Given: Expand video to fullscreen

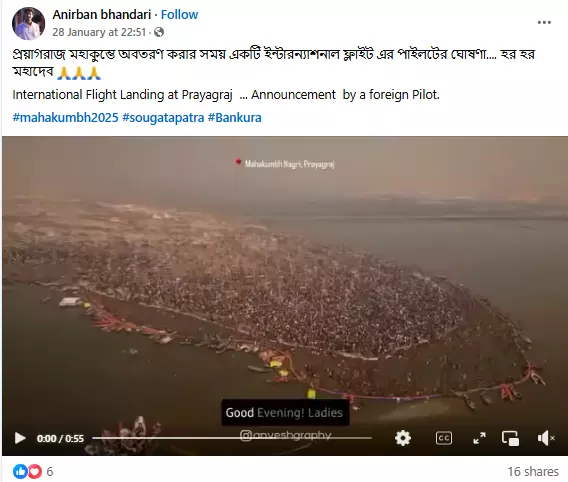Looking at the screenshot, I should pos(479,438).
